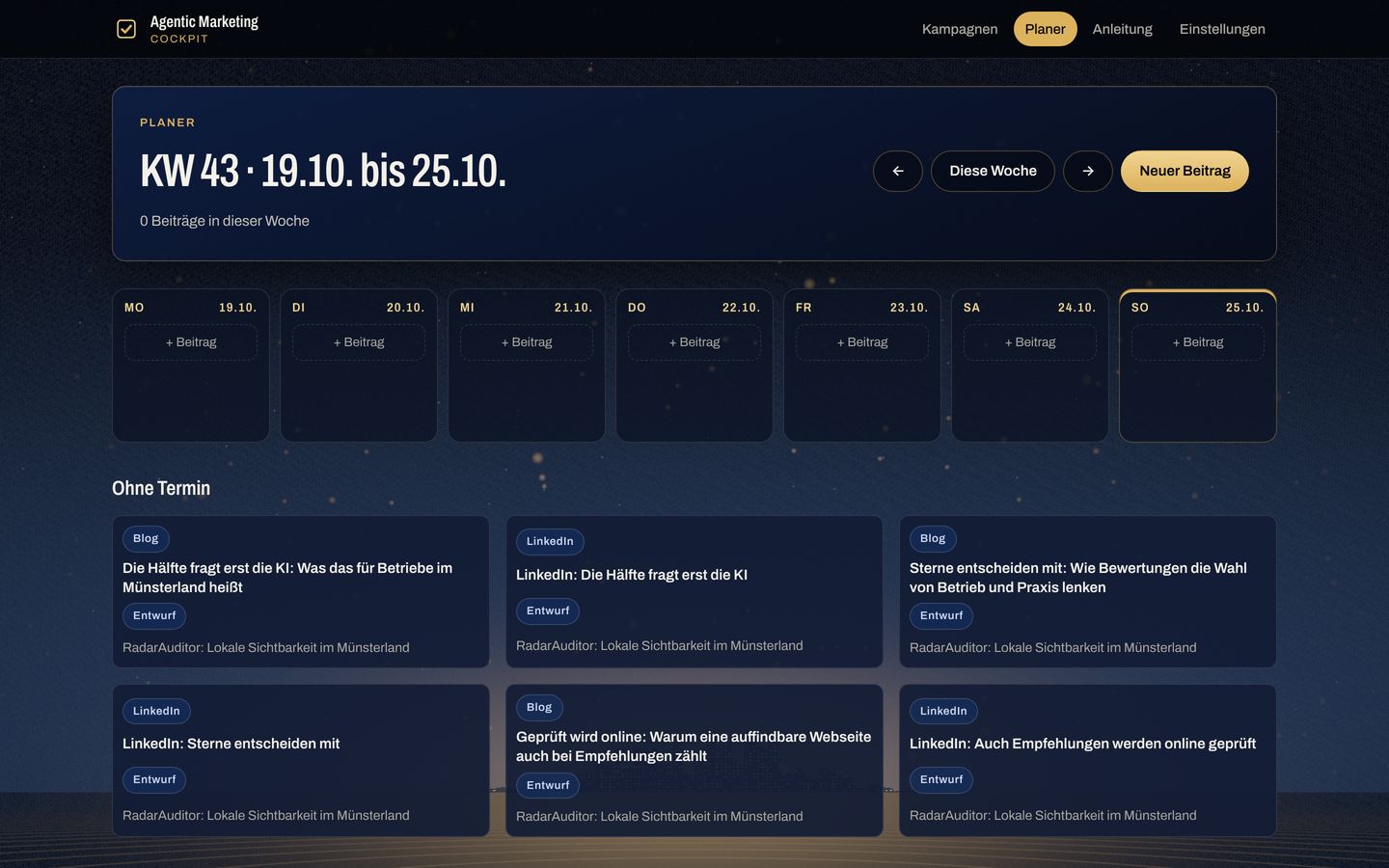Click the SO 25.10. day column header
The image size is (1389, 868).
click(x=1198, y=308)
